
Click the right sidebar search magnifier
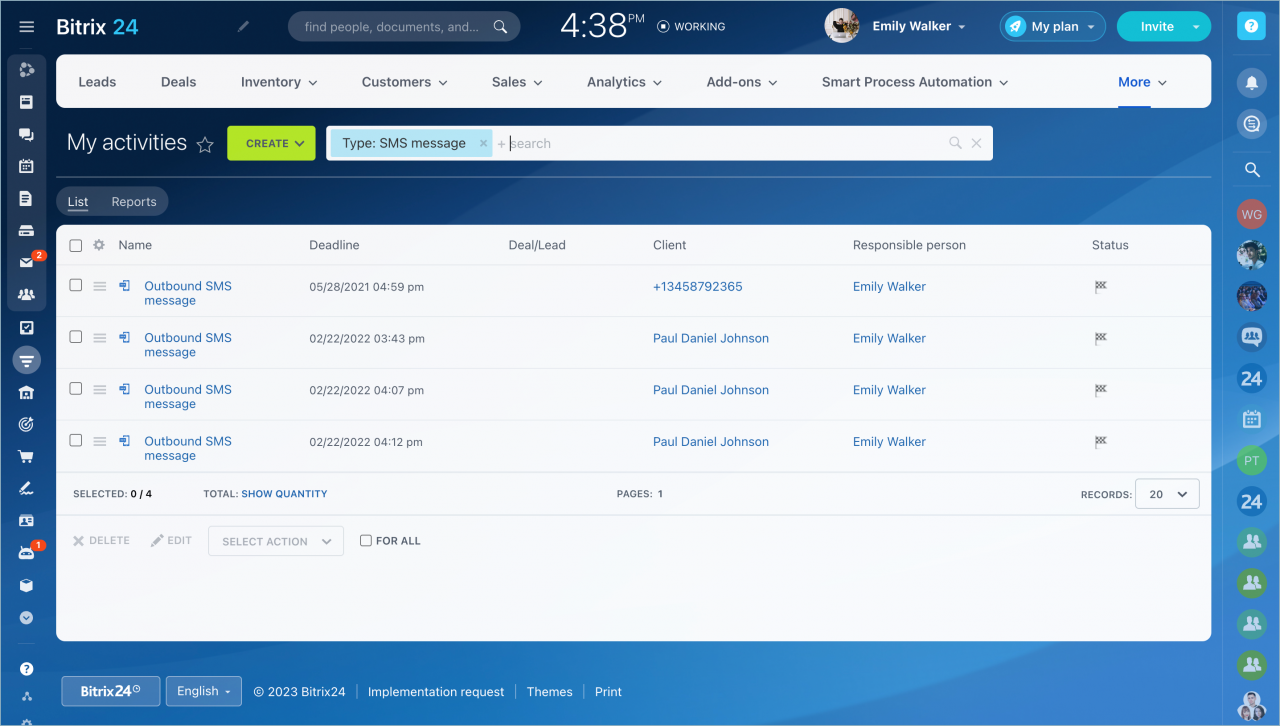(1252, 170)
